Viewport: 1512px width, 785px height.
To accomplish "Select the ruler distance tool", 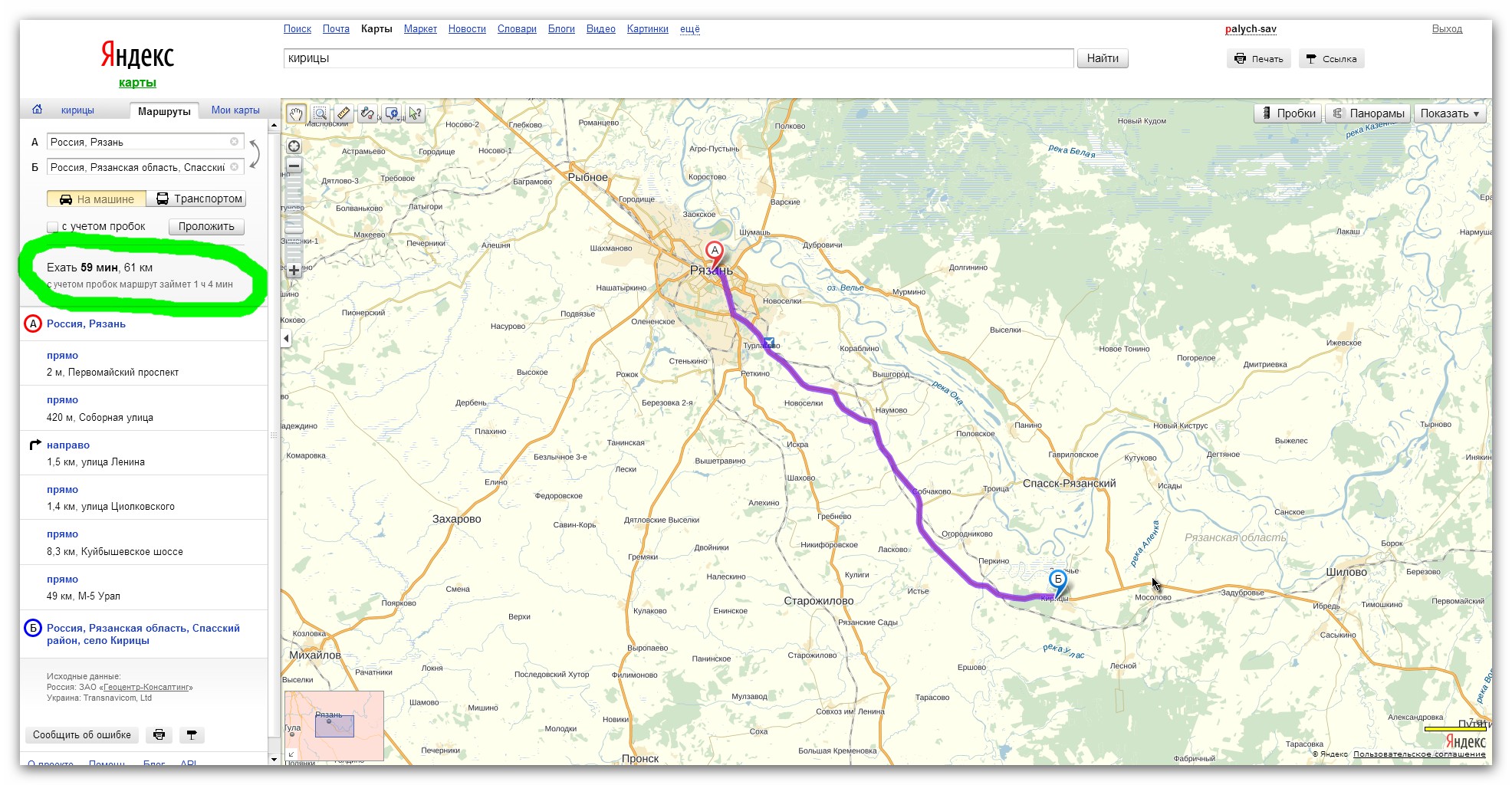I will pos(343,113).
